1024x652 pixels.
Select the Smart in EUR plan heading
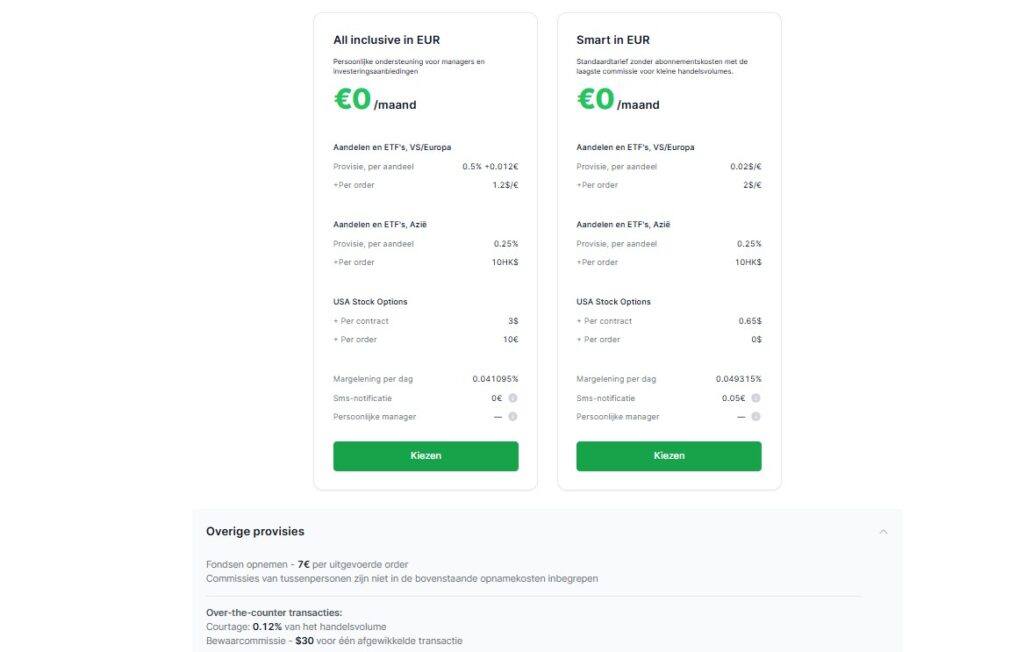(x=613, y=39)
